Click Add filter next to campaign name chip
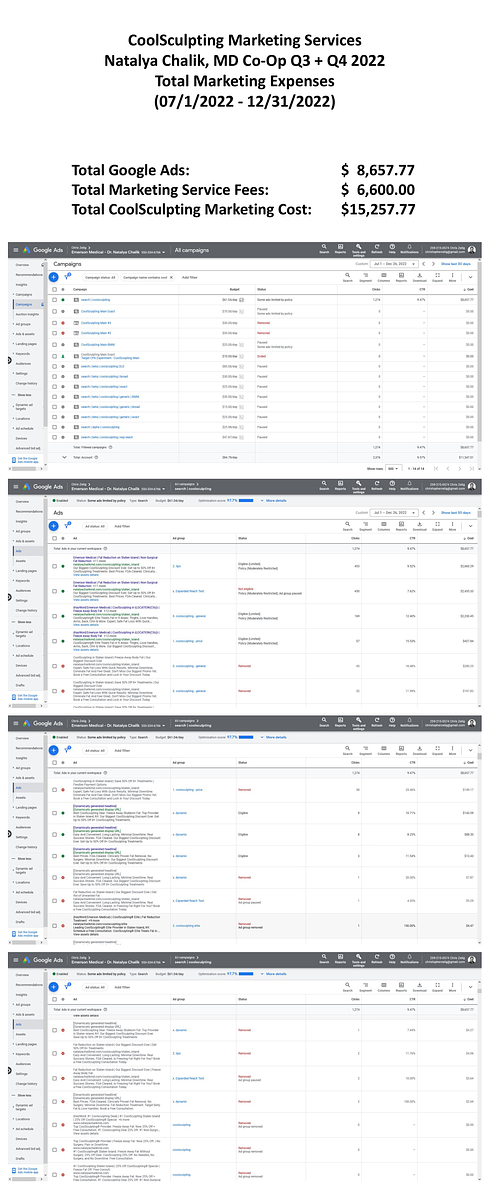Screen dimensions: 490x1200 coord(188,277)
